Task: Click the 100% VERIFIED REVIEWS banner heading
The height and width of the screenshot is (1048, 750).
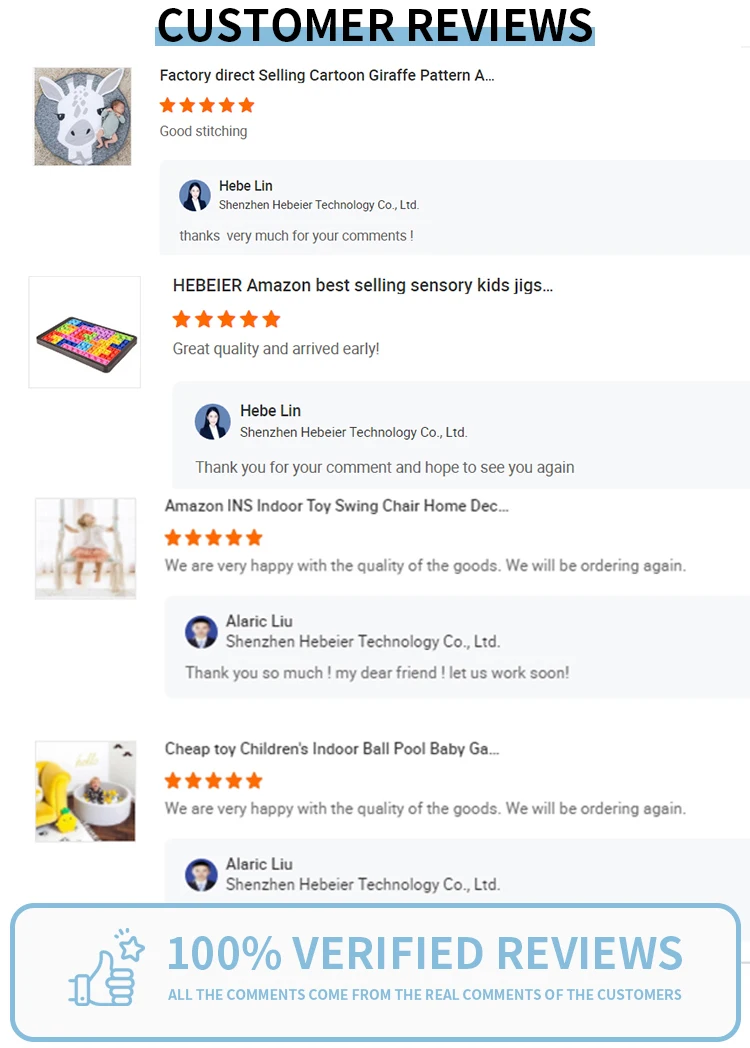Action: pos(424,953)
